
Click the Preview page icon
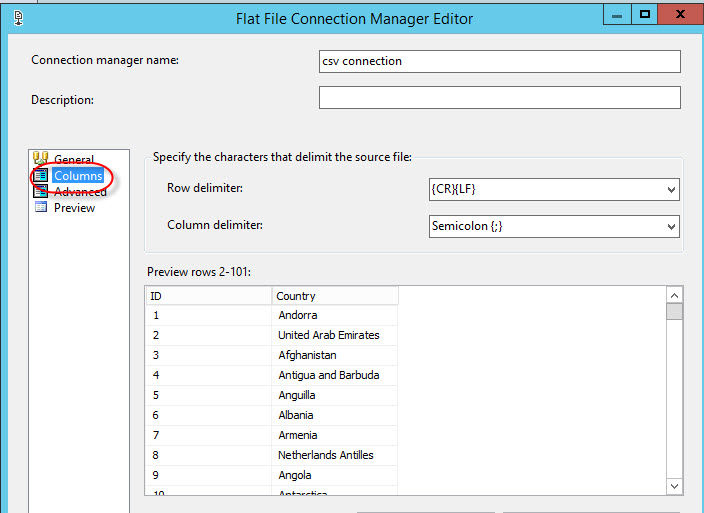coord(41,208)
